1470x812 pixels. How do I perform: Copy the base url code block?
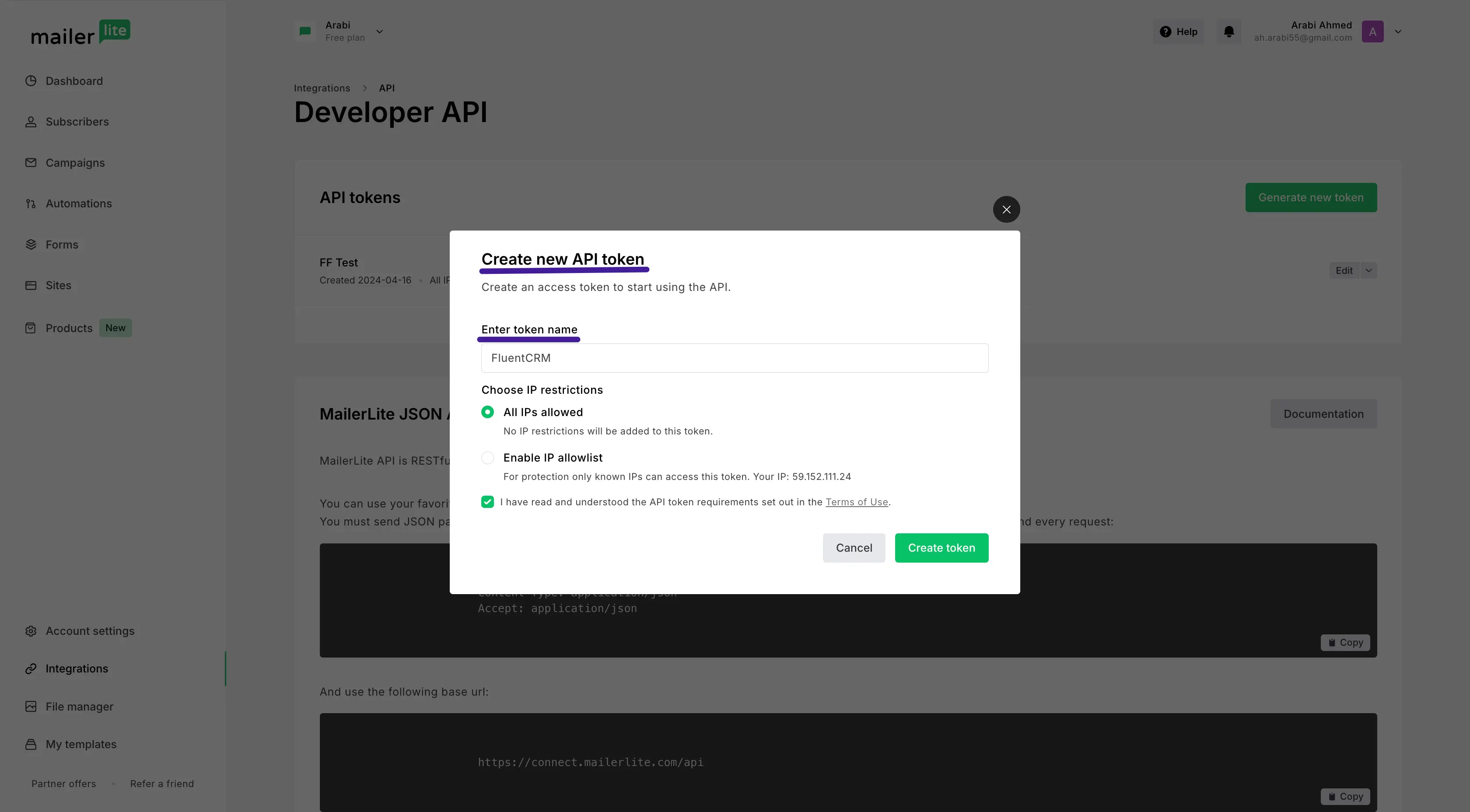[1345, 797]
